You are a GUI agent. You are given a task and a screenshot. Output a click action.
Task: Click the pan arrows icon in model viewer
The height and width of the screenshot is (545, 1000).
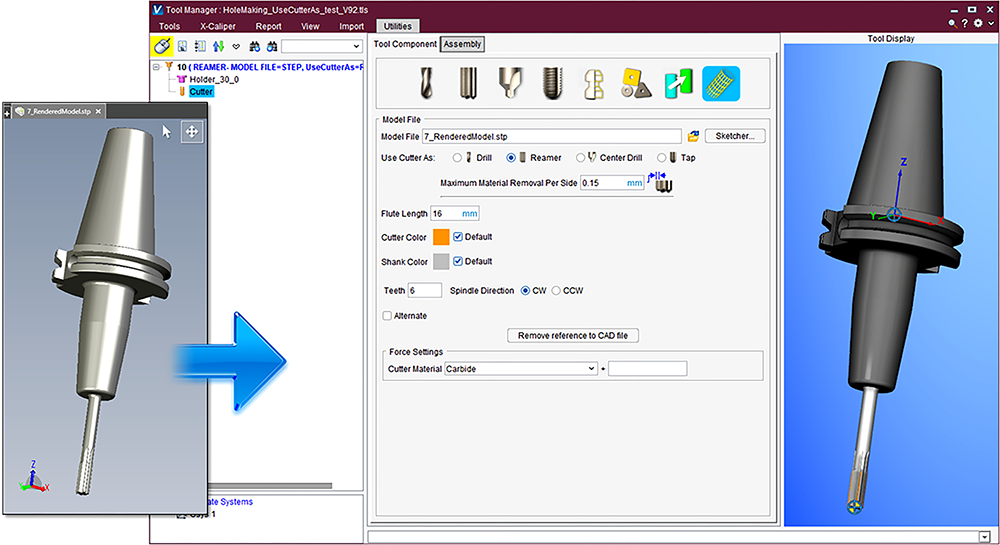[192, 132]
